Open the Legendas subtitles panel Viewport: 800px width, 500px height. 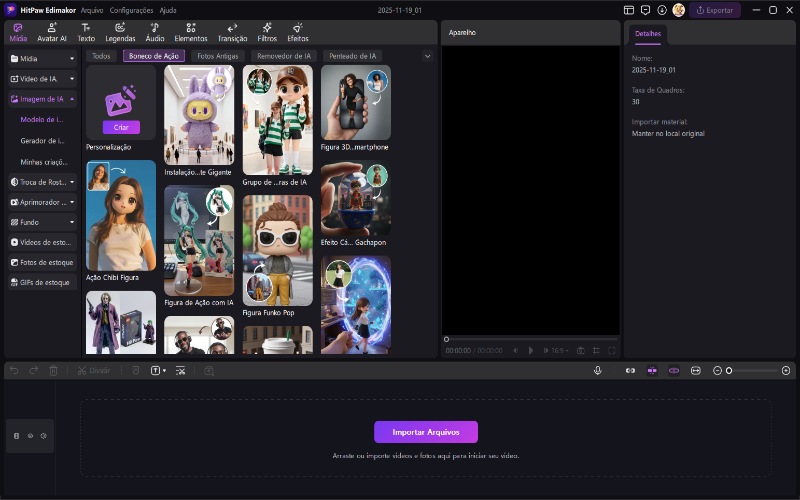click(120, 32)
